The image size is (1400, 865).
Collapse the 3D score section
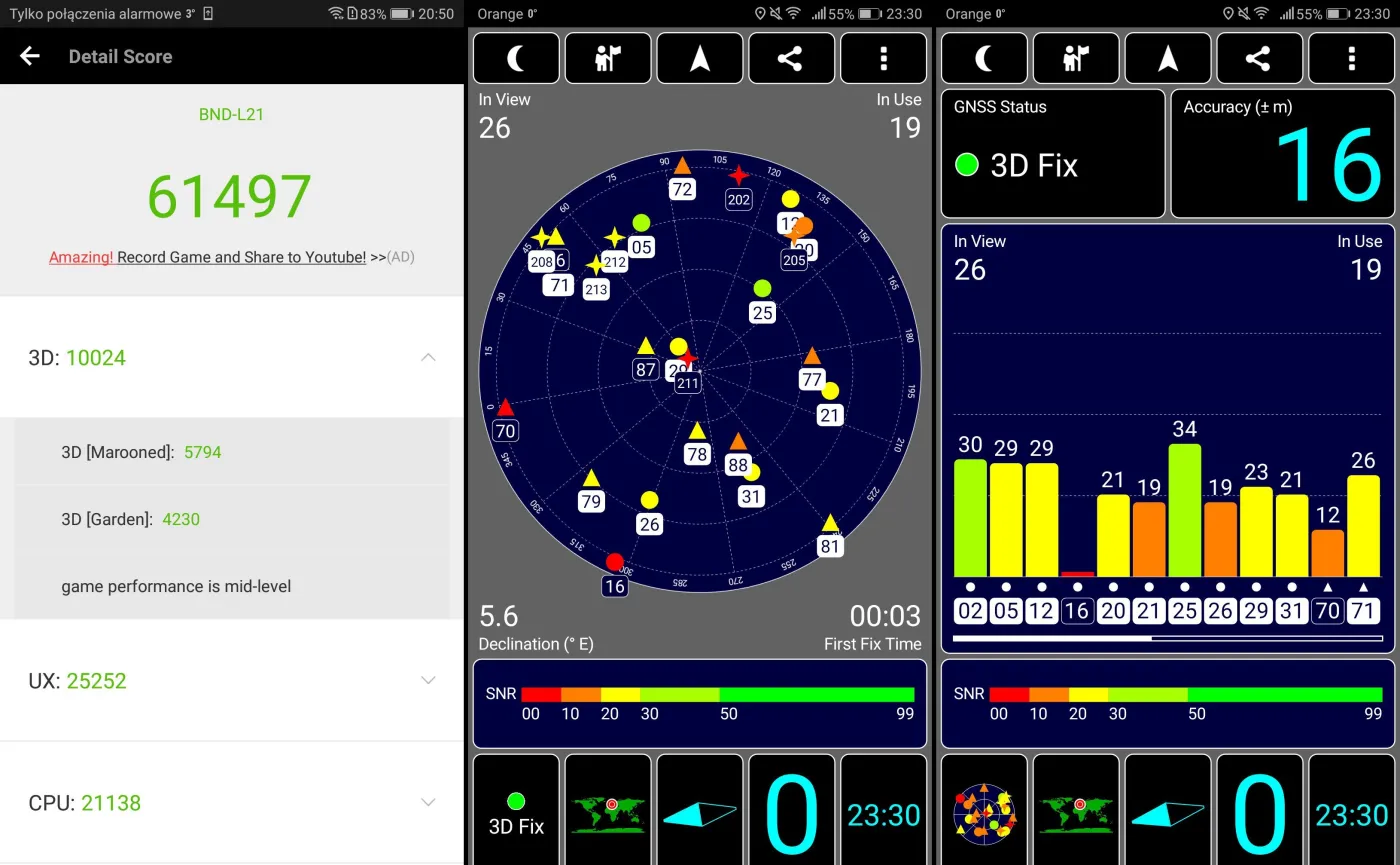coord(428,357)
